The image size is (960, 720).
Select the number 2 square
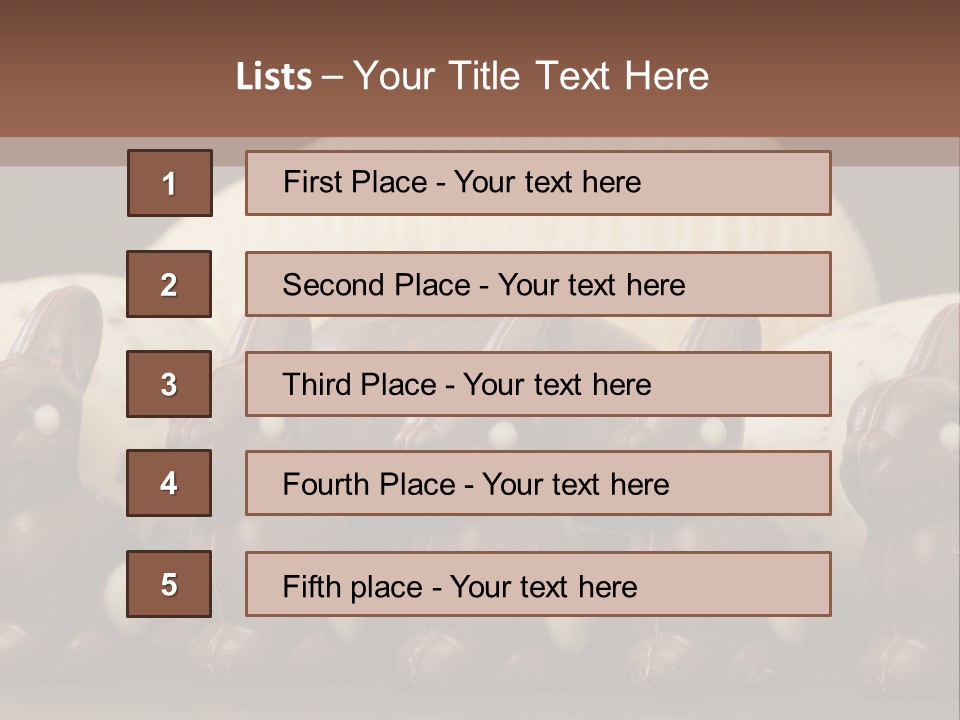click(x=169, y=284)
